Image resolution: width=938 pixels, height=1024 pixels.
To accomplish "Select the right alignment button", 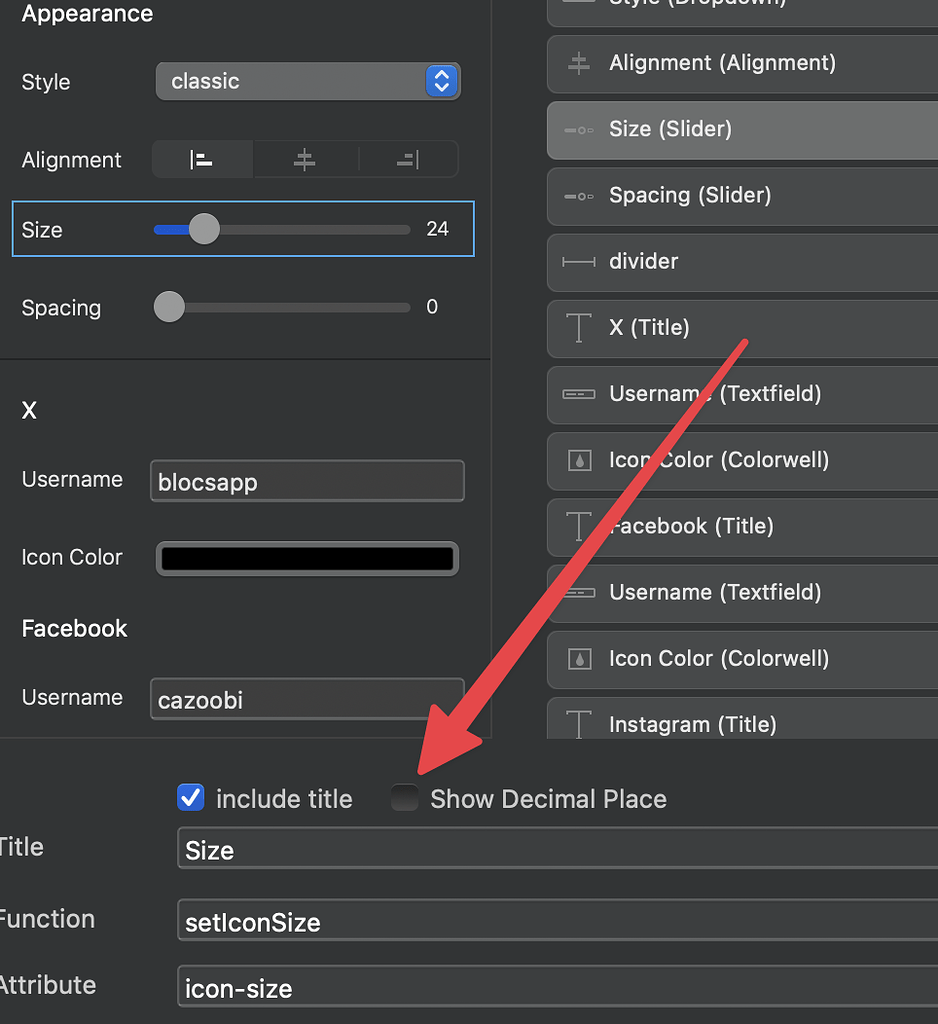I will (x=409, y=159).
